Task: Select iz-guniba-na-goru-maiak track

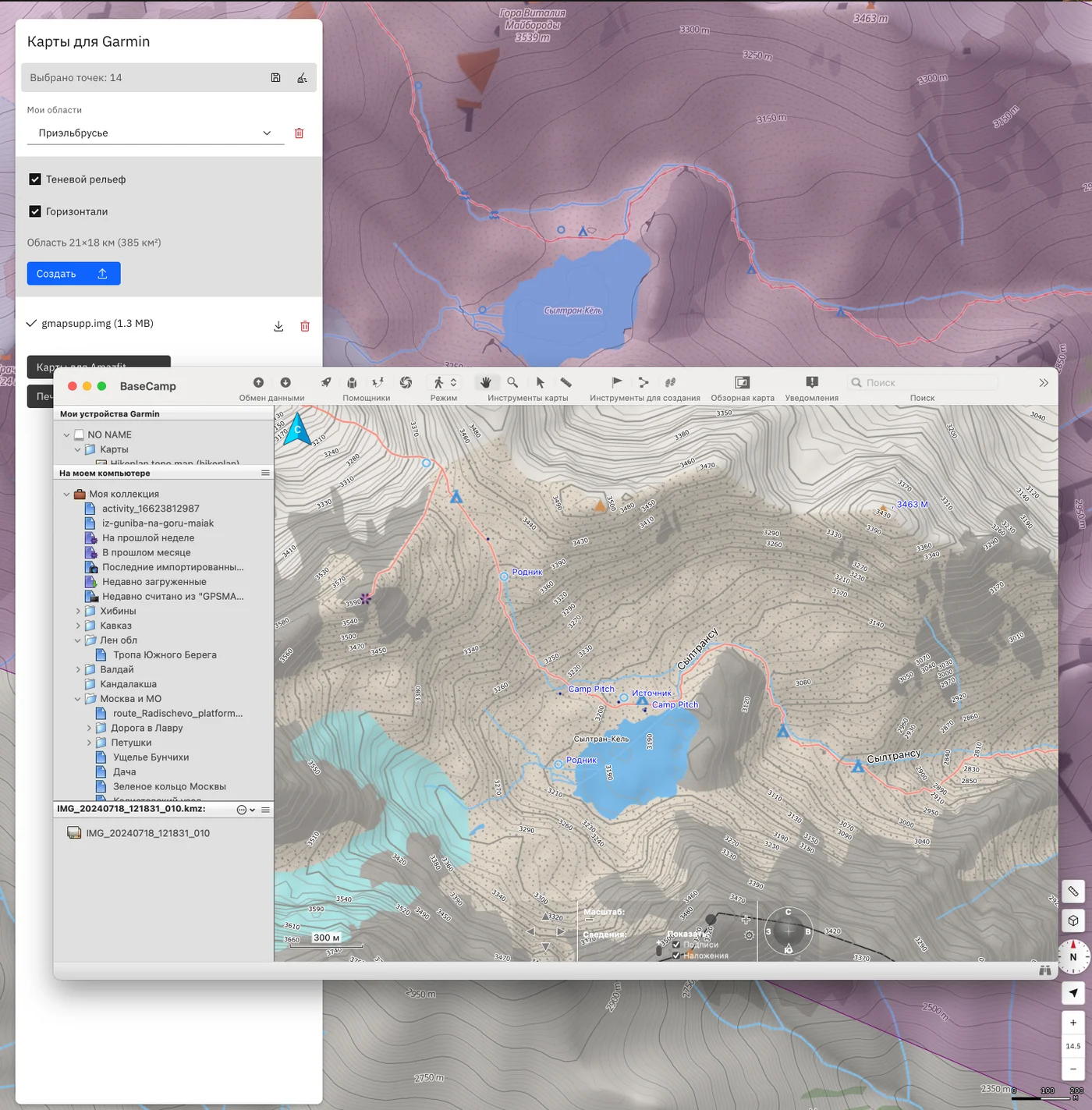Action: tap(158, 523)
